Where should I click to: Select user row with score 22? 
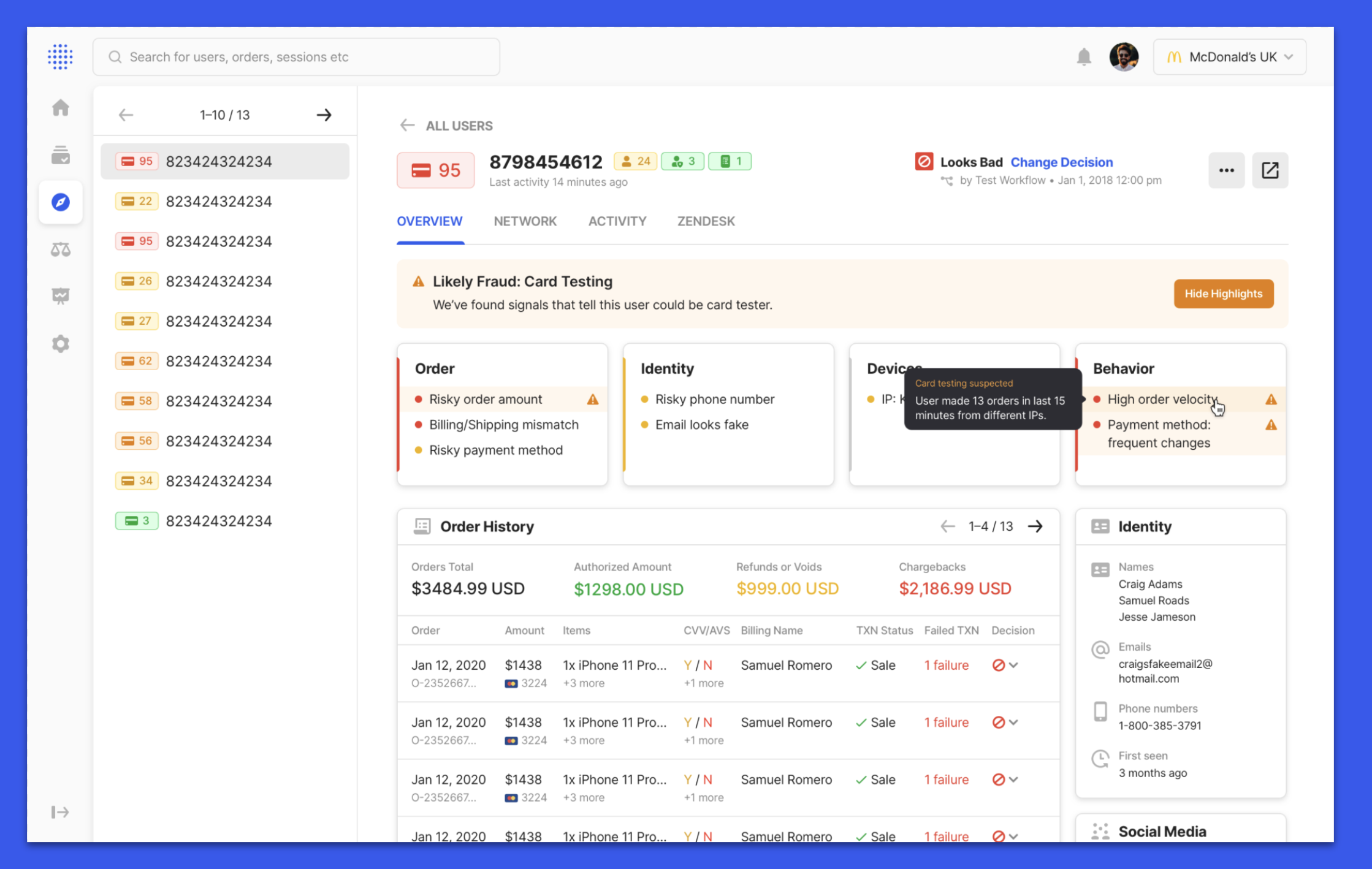225,201
